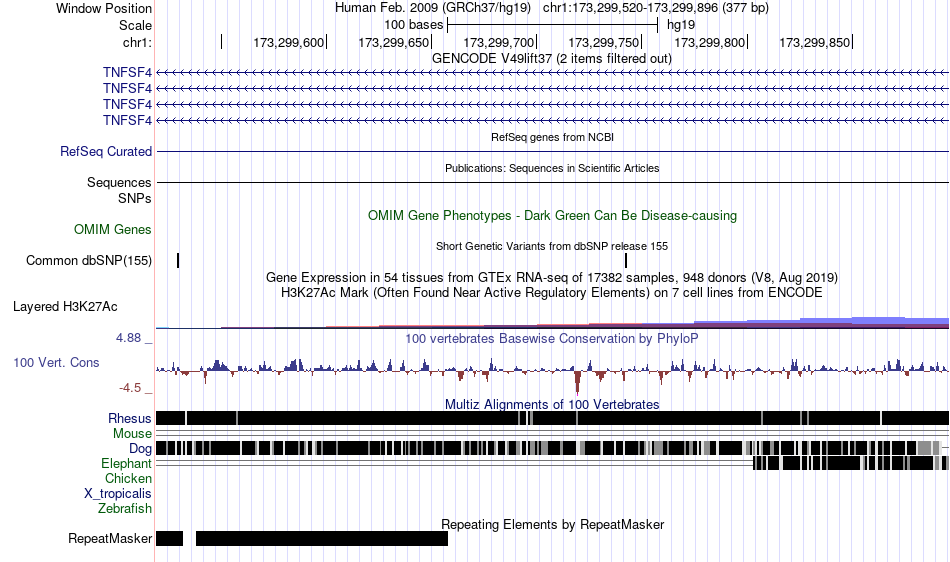
Task: Click the Zebrafish species label
Action: coord(125,509)
